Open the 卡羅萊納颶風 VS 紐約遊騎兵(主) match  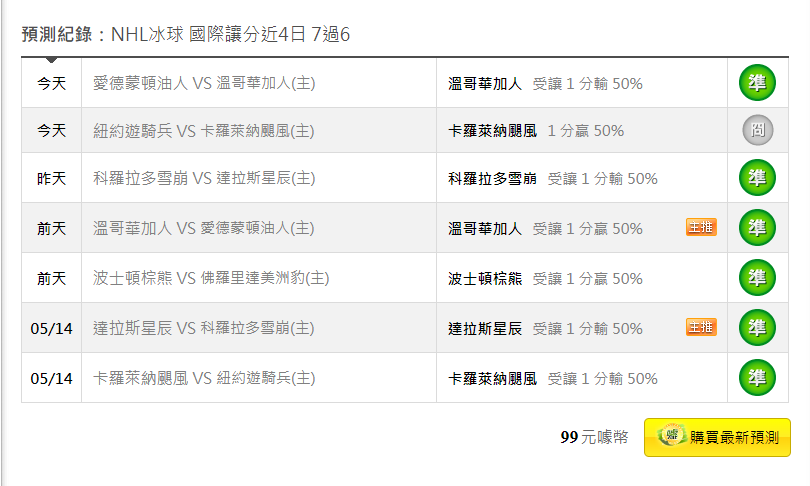point(204,378)
